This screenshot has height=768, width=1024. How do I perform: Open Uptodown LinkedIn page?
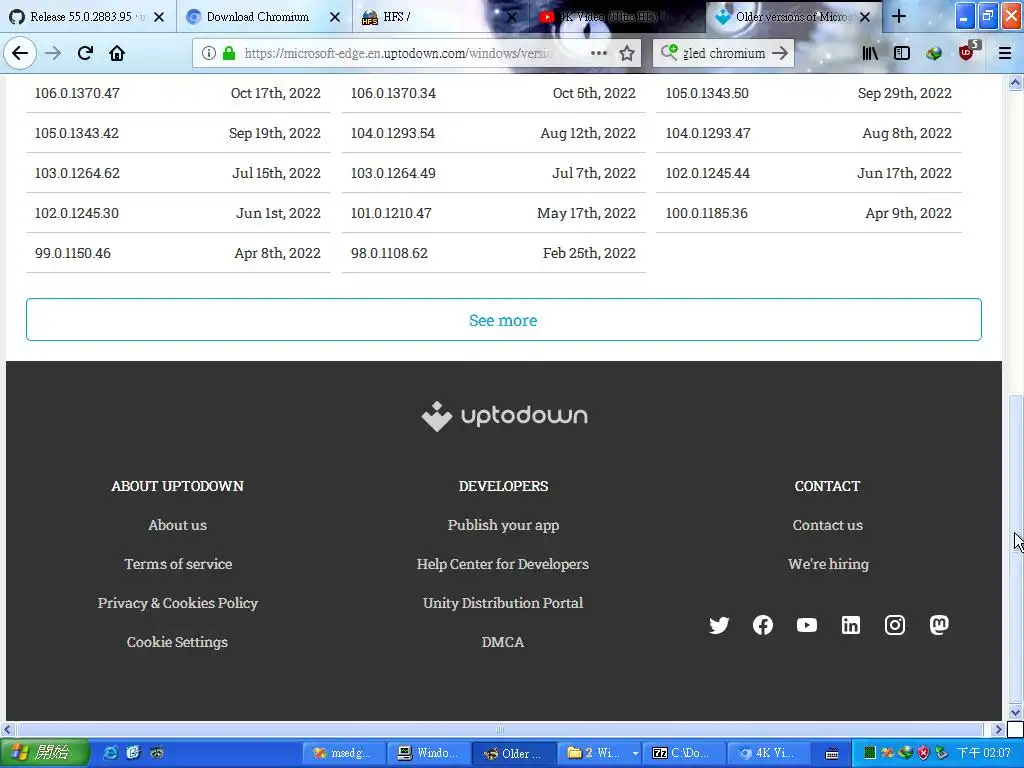pyautogui.click(x=850, y=625)
